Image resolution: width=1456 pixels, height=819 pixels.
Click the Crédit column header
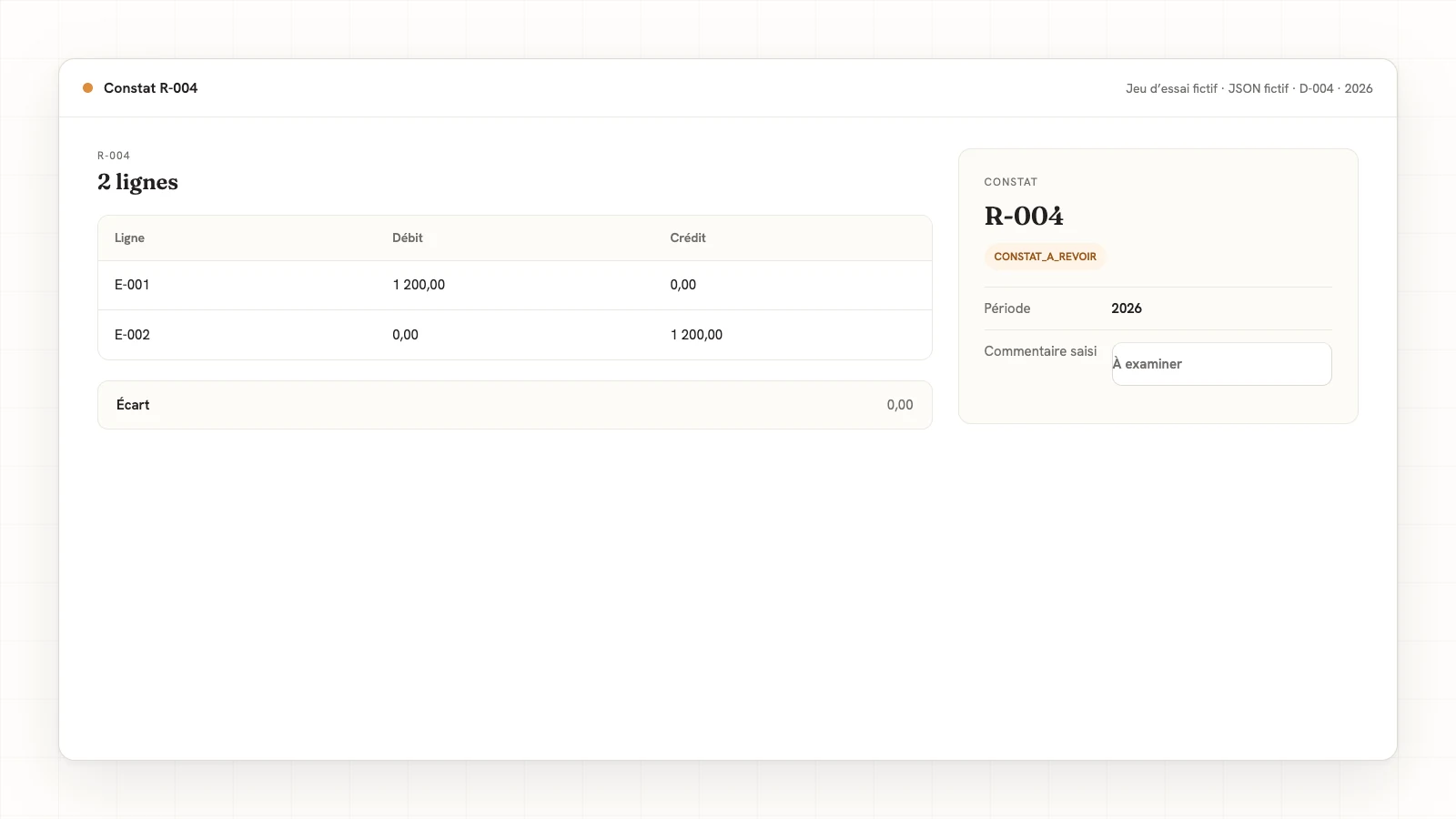pyautogui.click(x=688, y=238)
